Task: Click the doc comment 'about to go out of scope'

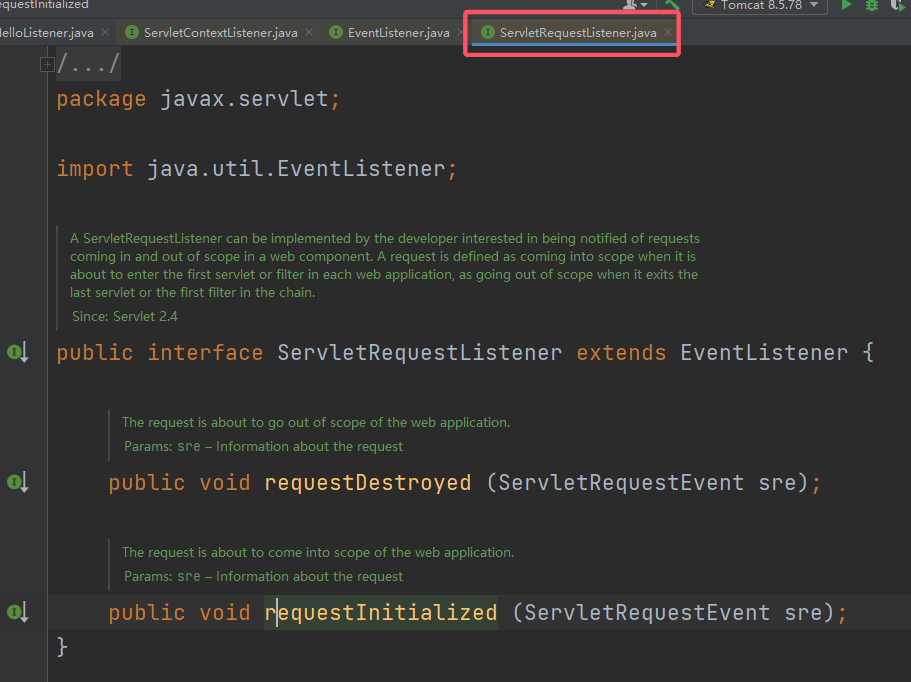Action: pyautogui.click(x=315, y=422)
